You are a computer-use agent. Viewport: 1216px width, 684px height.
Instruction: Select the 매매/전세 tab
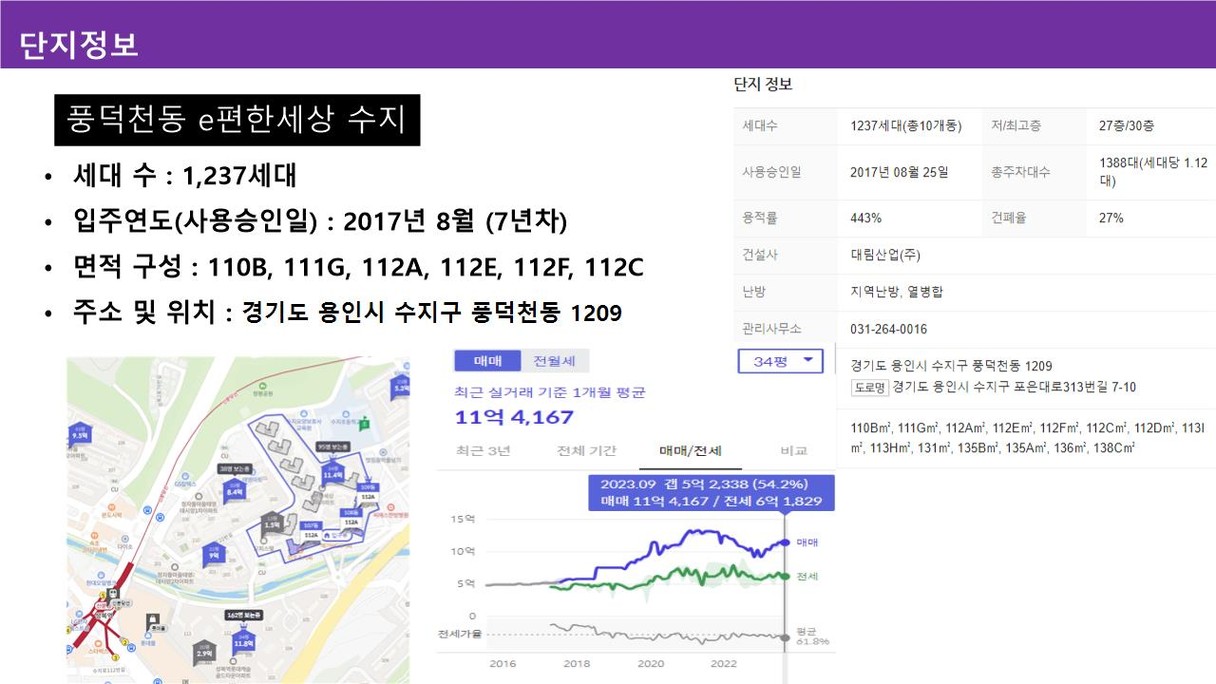click(x=690, y=451)
